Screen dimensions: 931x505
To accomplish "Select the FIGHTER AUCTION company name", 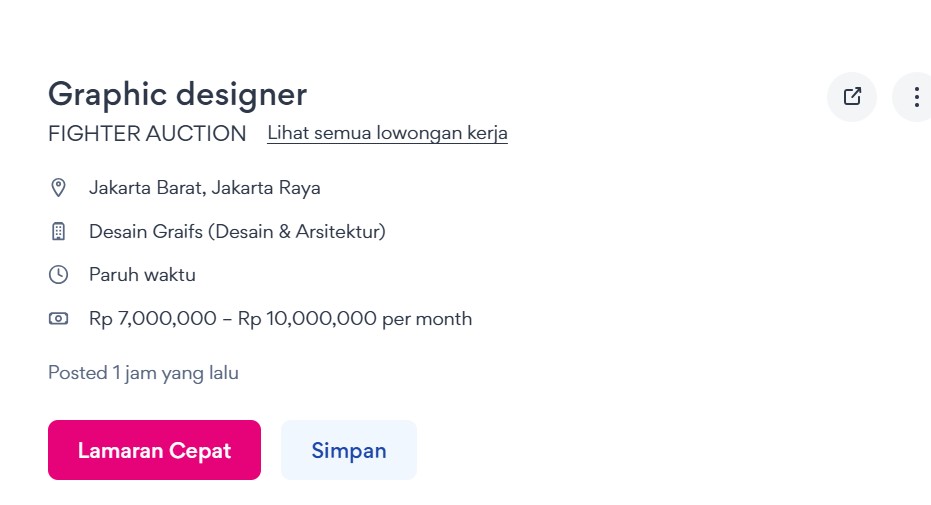I will (x=147, y=134).
